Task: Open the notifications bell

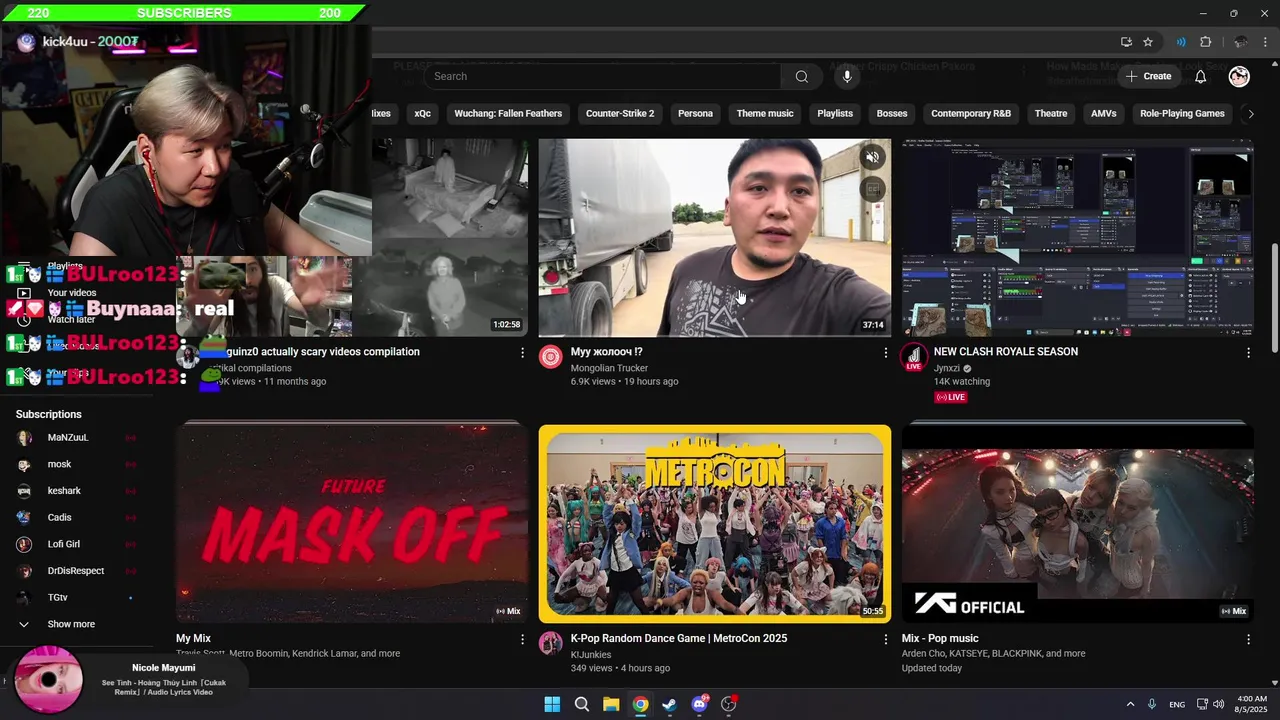Action: tap(1200, 76)
